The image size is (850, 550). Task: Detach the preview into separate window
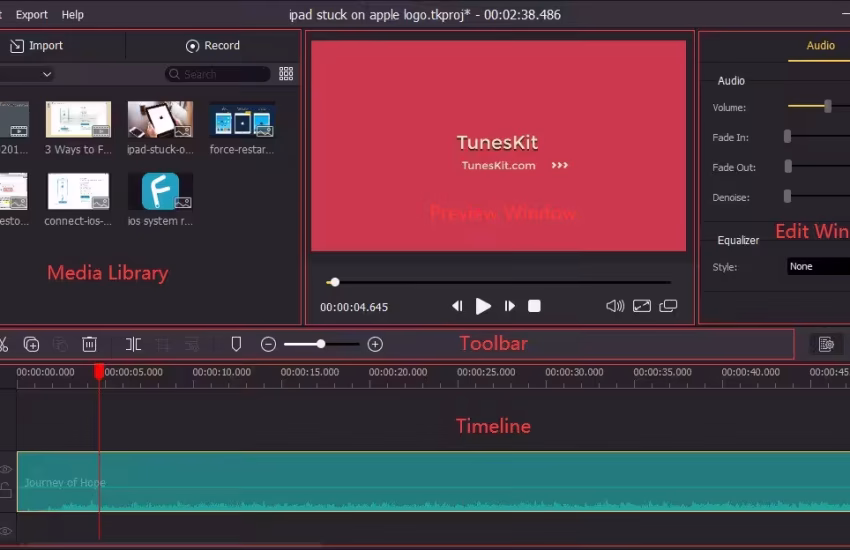coord(668,306)
